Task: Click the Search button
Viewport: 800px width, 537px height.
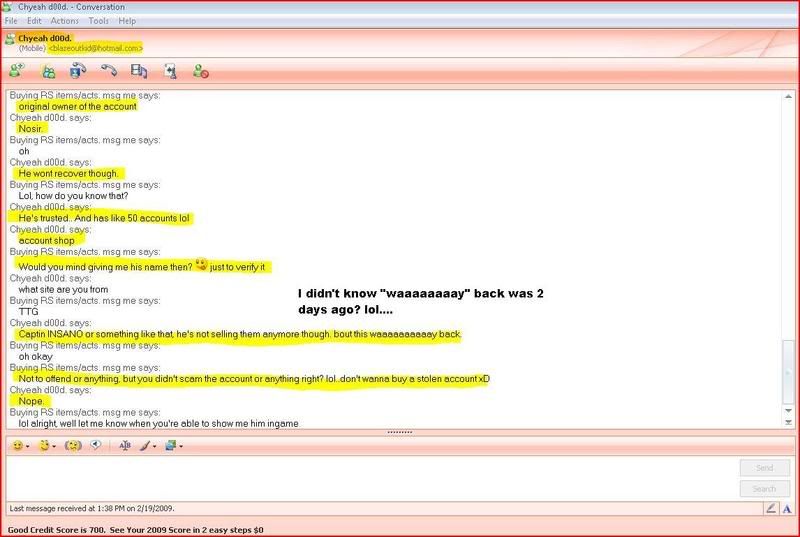Action: [x=765, y=489]
